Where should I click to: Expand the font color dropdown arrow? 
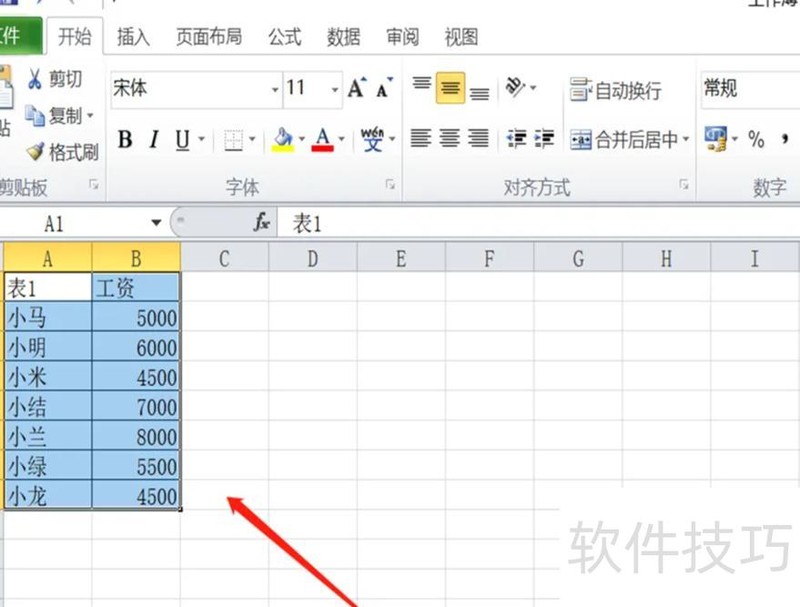[x=341, y=139]
